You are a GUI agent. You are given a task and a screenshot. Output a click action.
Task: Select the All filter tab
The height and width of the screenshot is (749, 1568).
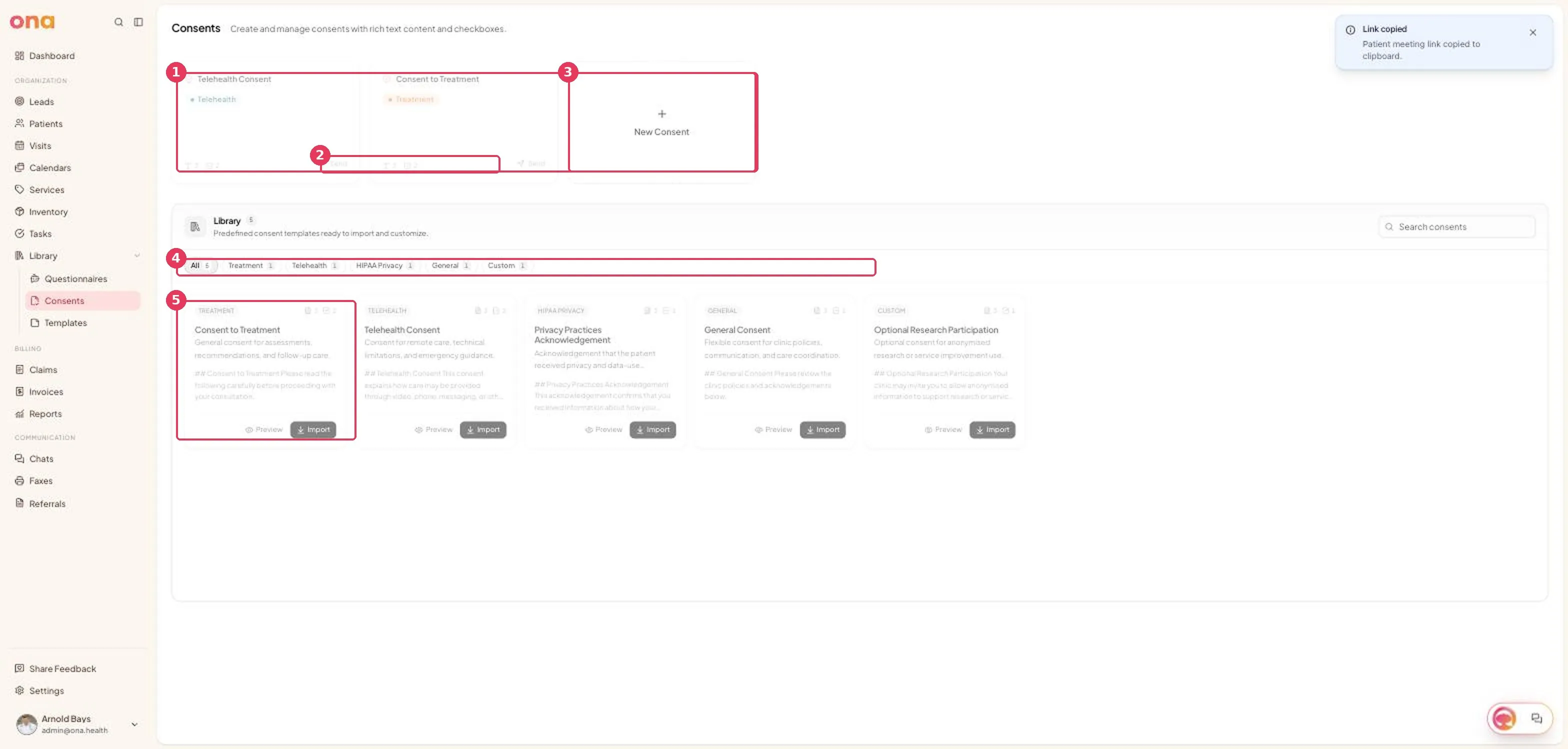click(x=200, y=265)
